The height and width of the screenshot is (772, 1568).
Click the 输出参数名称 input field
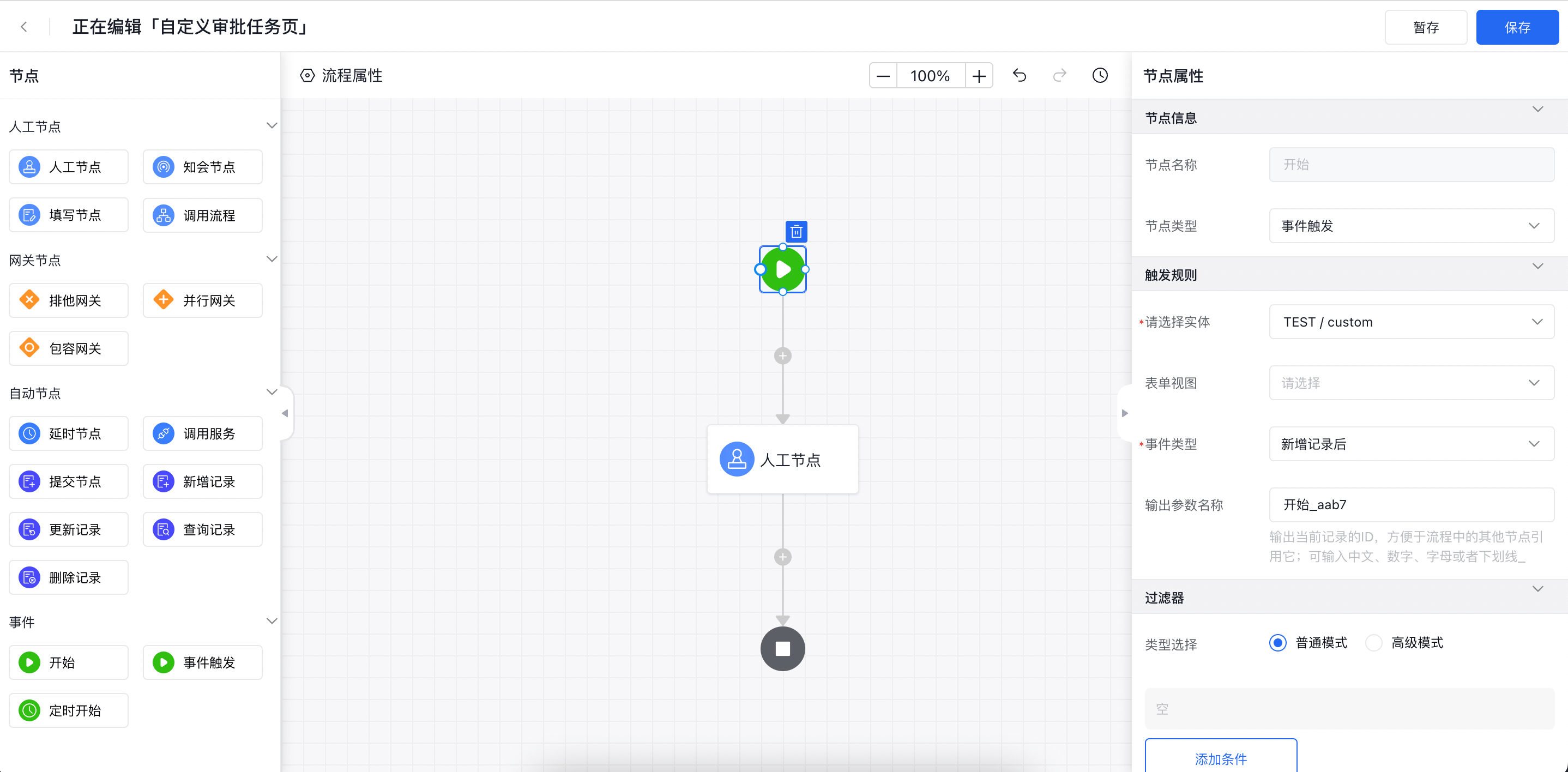(1412, 505)
